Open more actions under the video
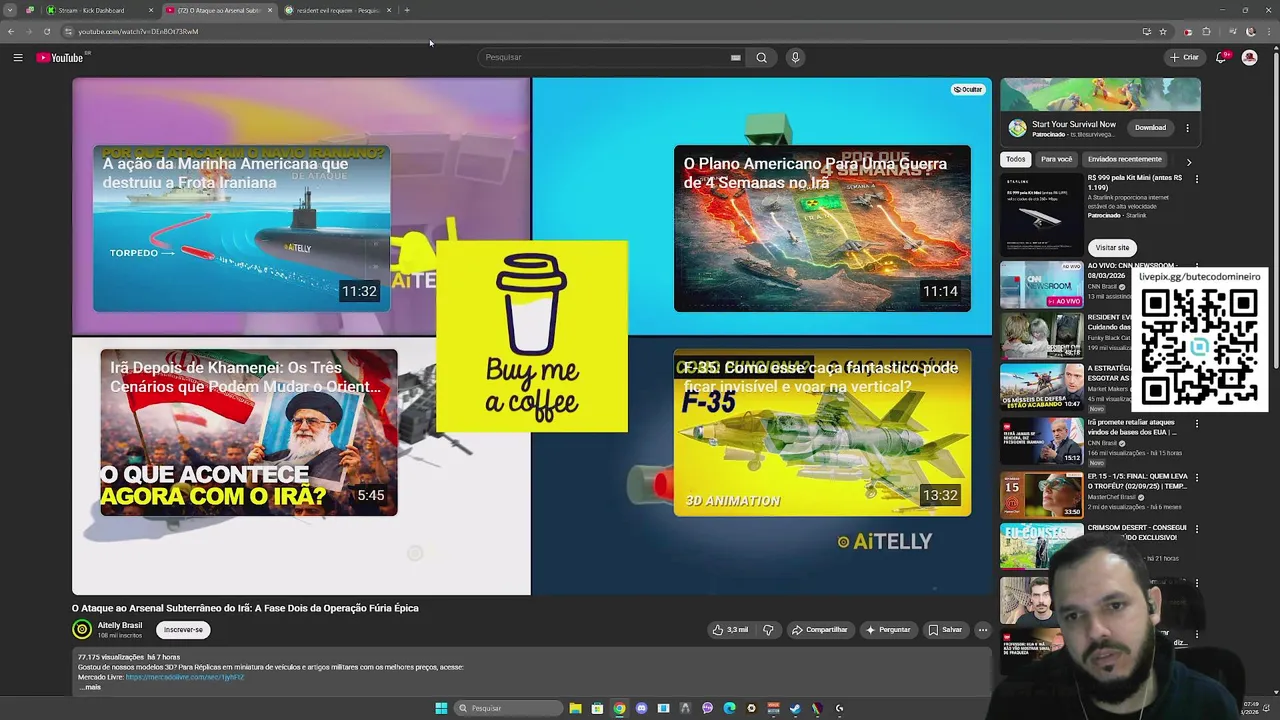This screenshot has width=1280, height=720. pos(983,630)
